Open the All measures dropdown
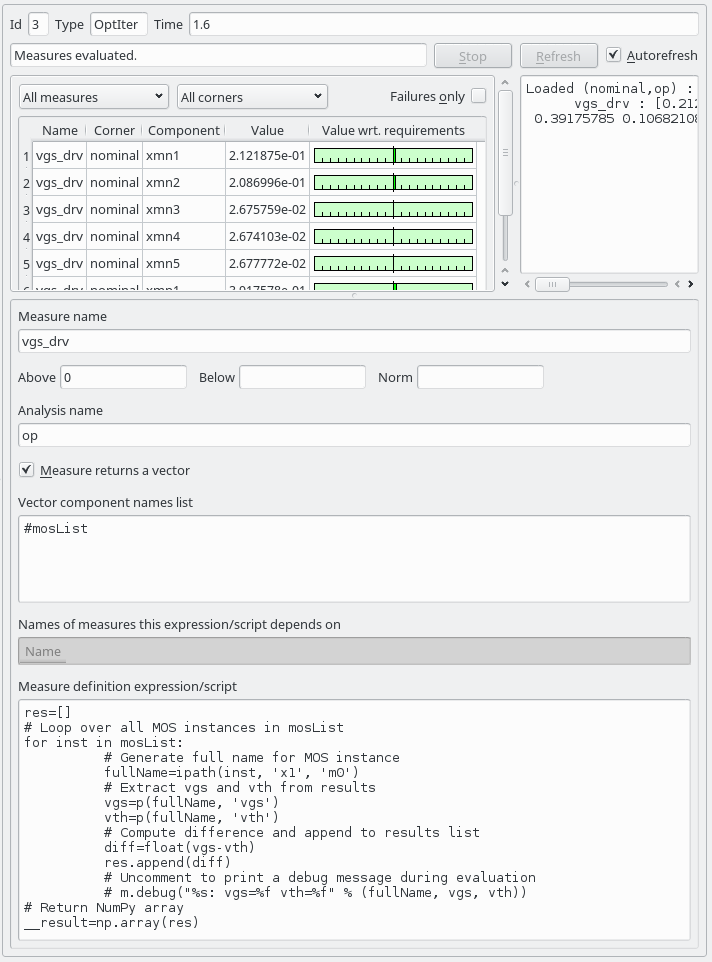Image resolution: width=712 pixels, height=962 pixels. point(93,97)
